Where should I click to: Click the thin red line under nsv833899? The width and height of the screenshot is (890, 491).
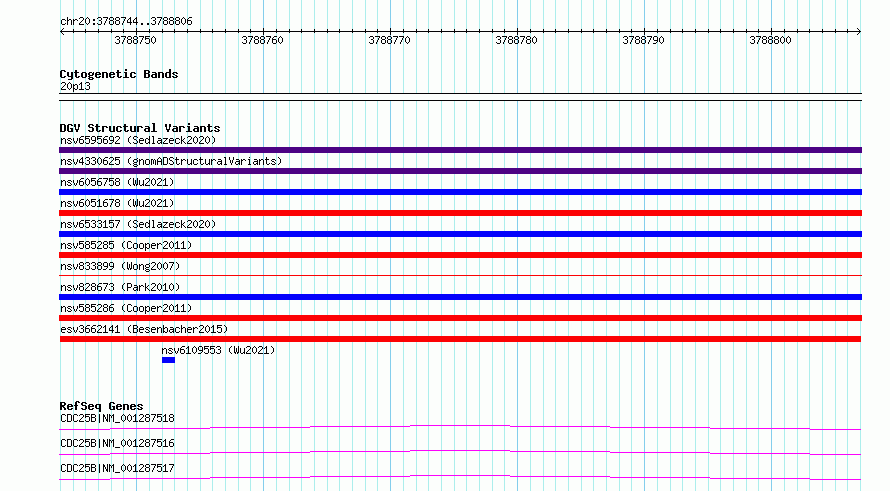(x=460, y=275)
